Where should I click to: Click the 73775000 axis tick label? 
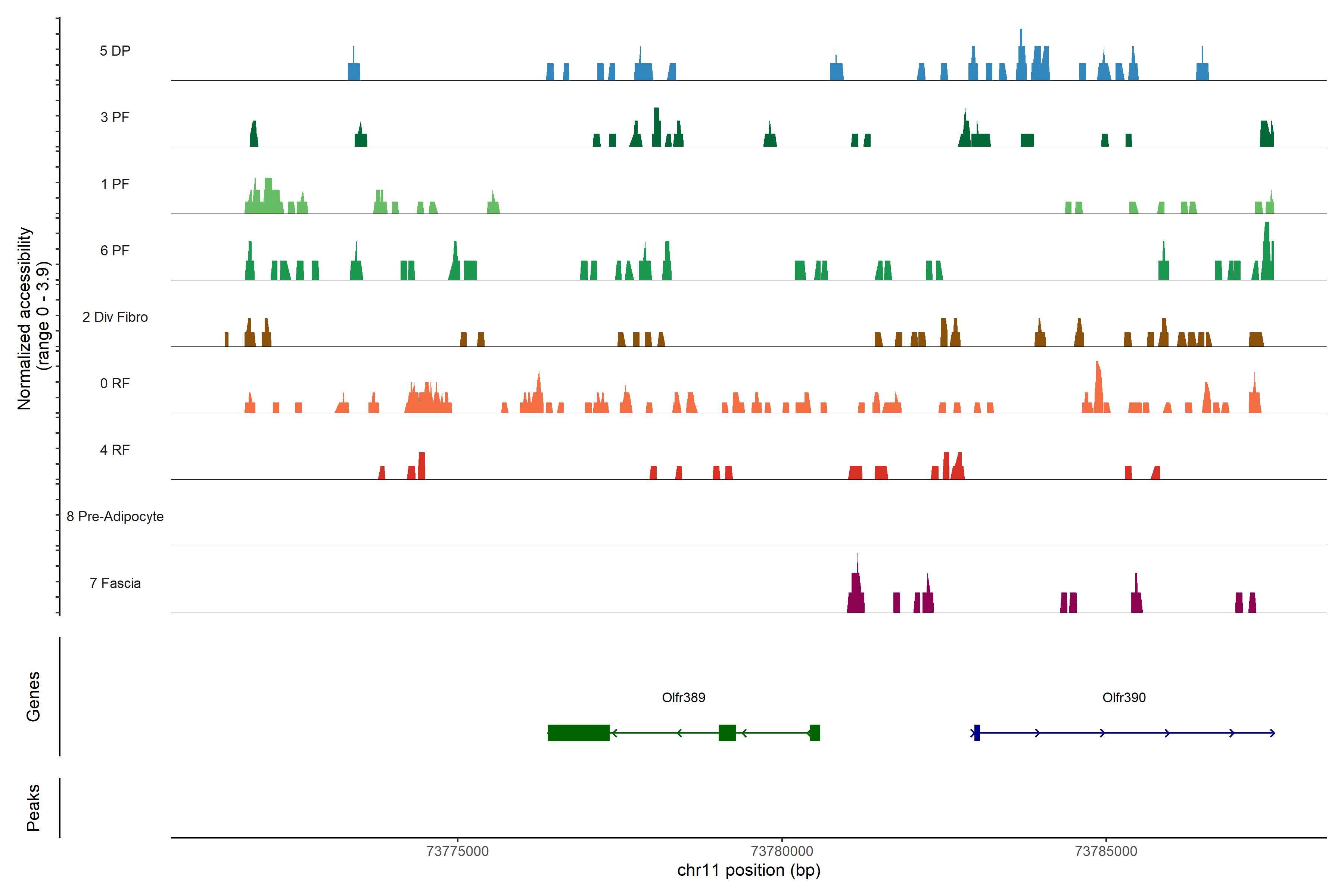tap(458, 851)
